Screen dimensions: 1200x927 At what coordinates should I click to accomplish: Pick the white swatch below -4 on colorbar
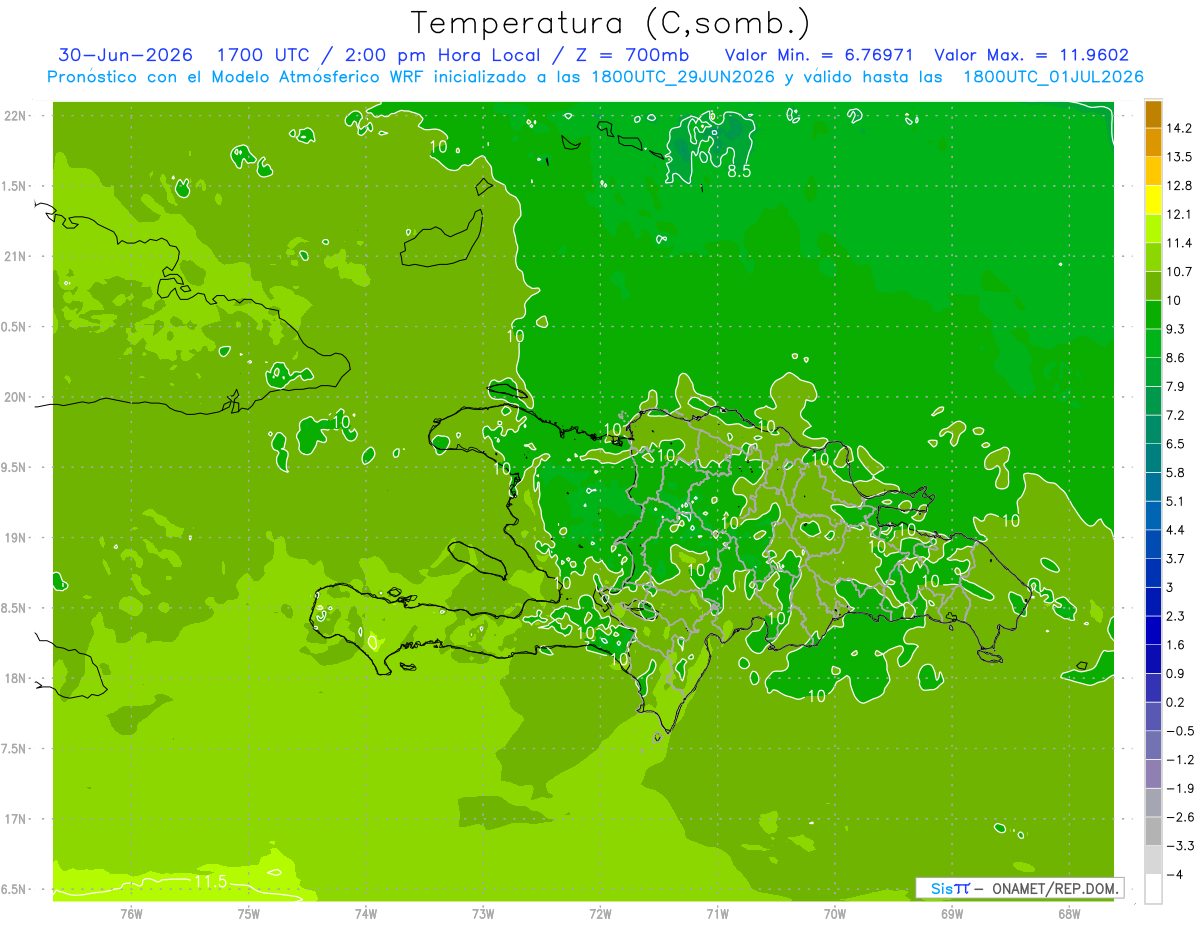click(x=1153, y=888)
